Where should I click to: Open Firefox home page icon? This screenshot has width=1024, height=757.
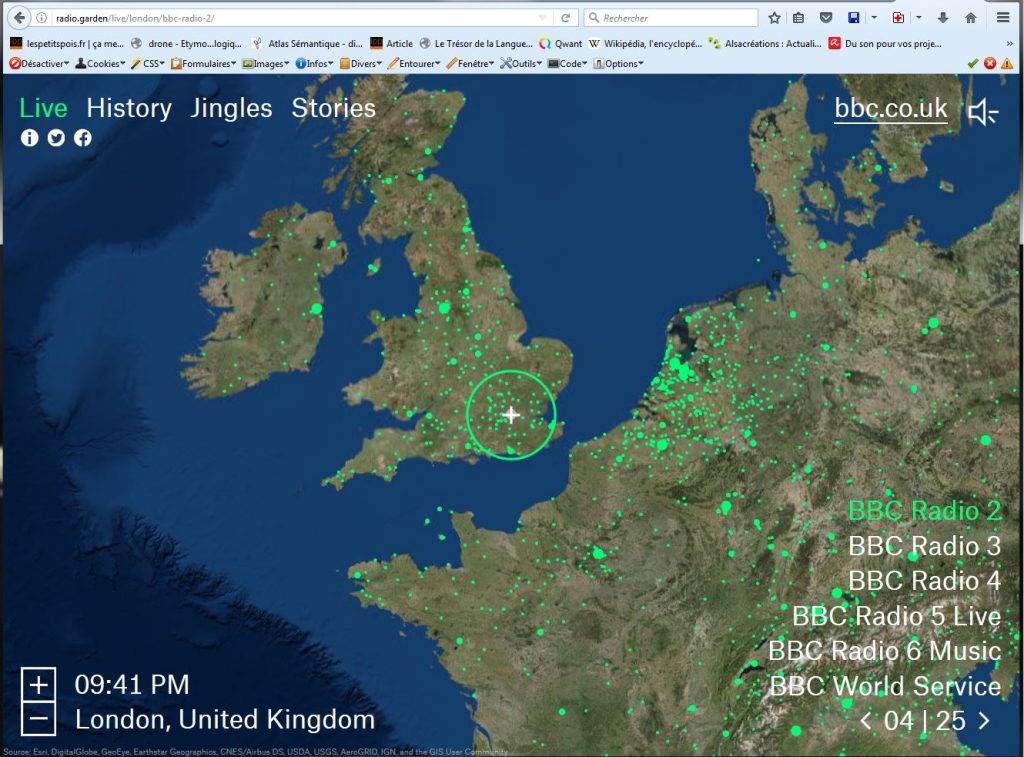(970, 18)
